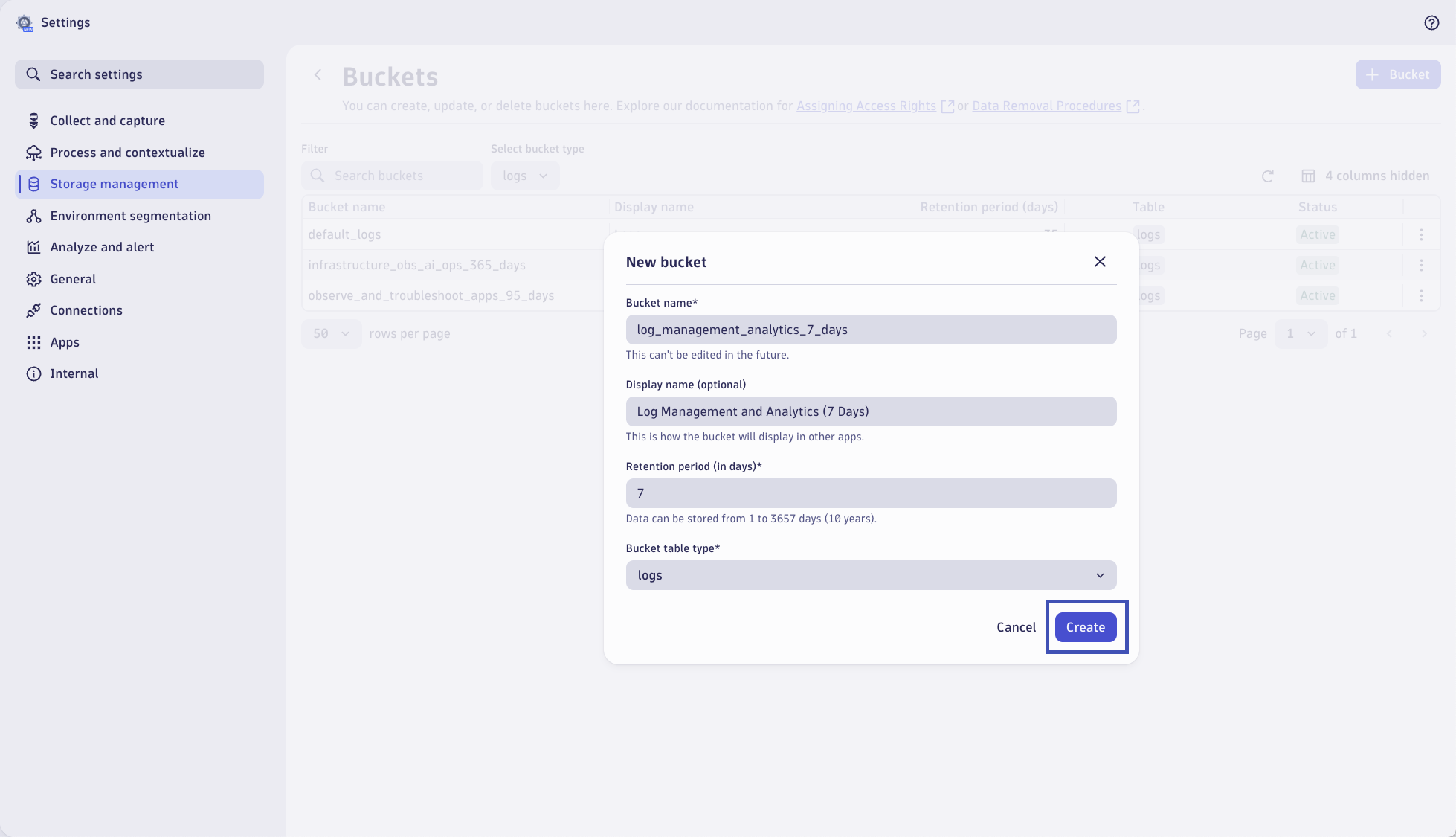The width and height of the screenshot is (1456, 837).
Task: Open row actions for default_logs
Action: click(1421, 234)
